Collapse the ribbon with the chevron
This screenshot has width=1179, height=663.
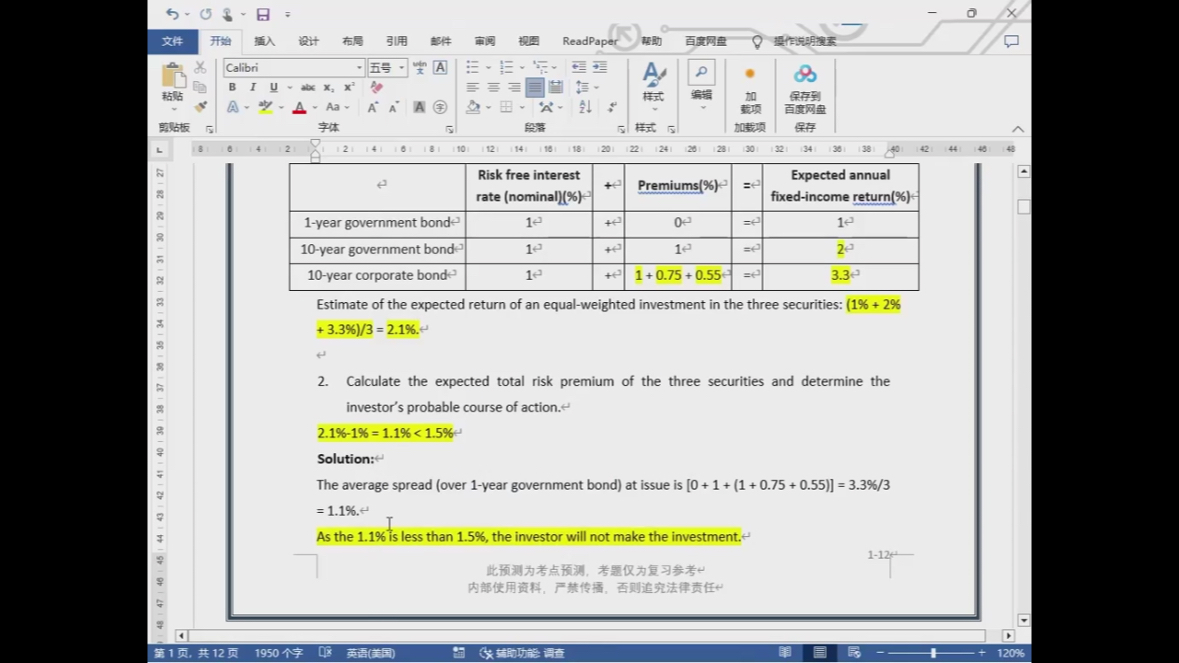click(x=1017, y=129)
